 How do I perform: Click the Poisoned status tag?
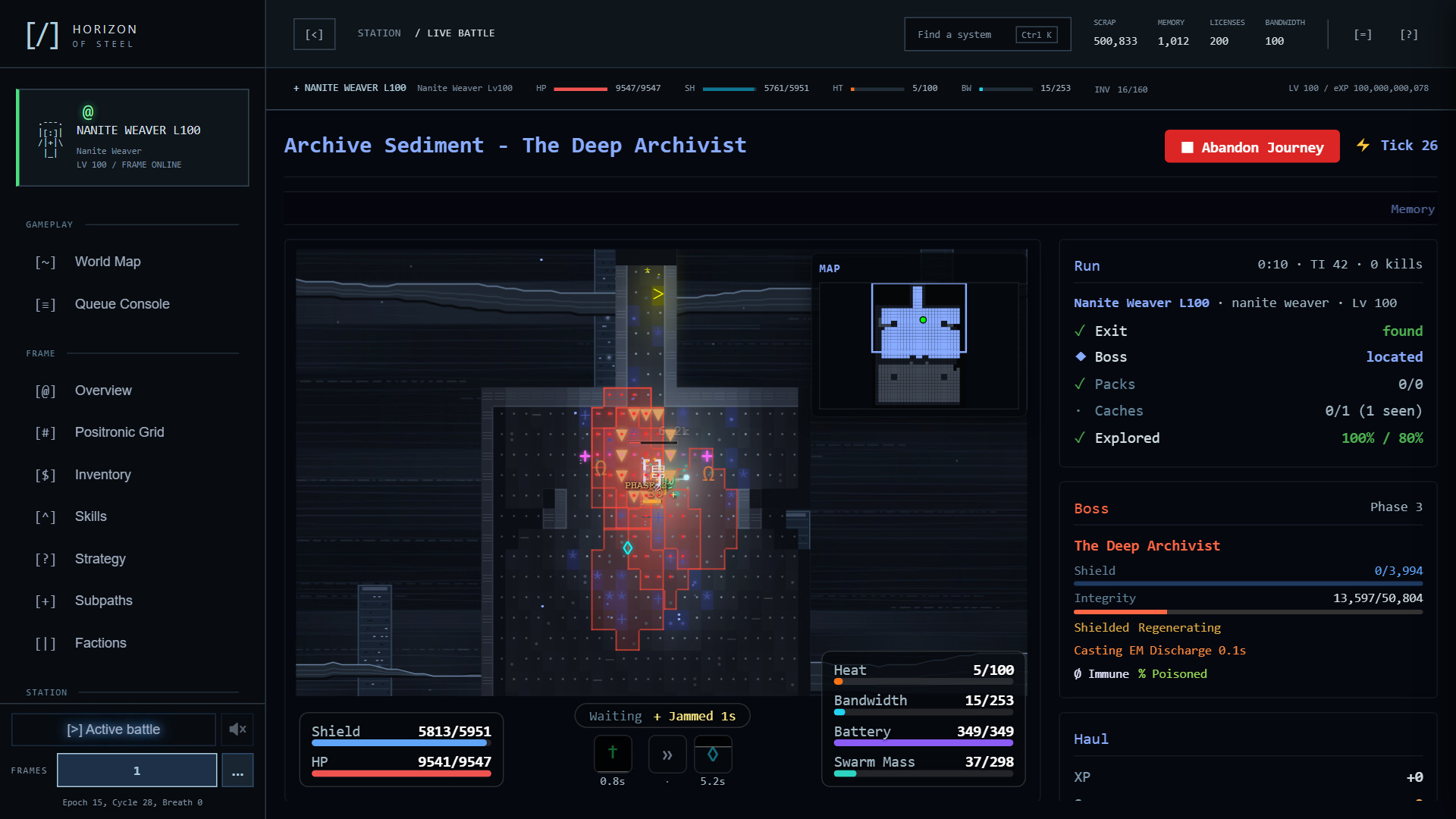coord(1172,674)
